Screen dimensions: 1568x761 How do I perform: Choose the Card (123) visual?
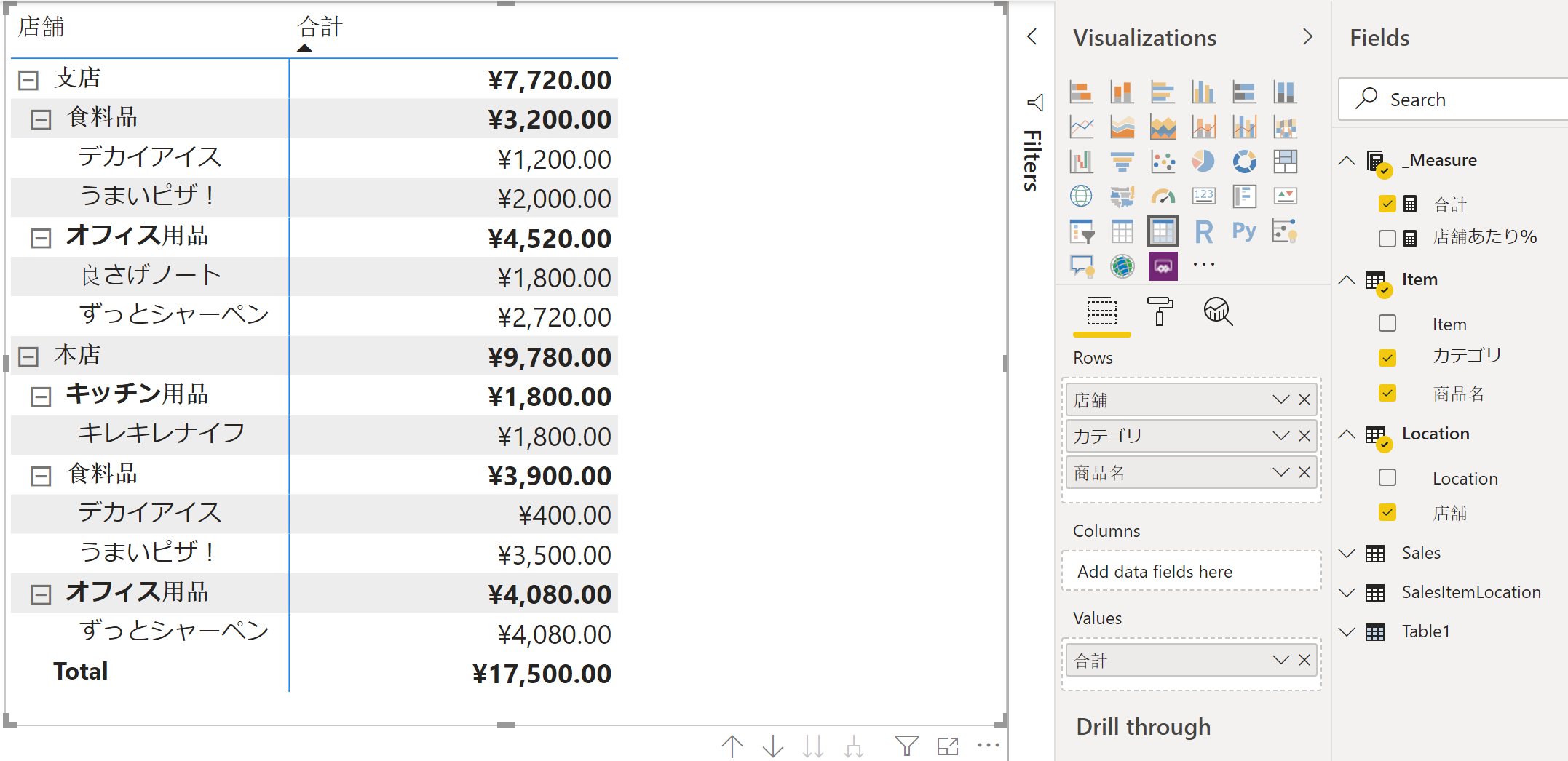click(1203, 196)
